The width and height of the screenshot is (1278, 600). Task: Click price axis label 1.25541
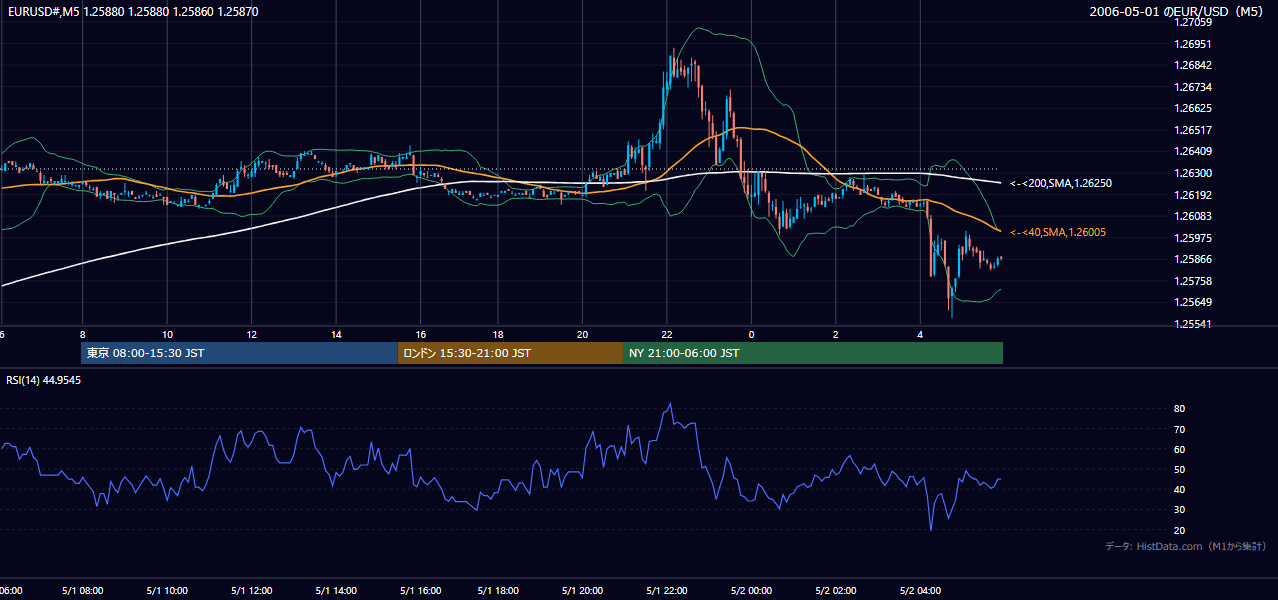(1192, 324)
